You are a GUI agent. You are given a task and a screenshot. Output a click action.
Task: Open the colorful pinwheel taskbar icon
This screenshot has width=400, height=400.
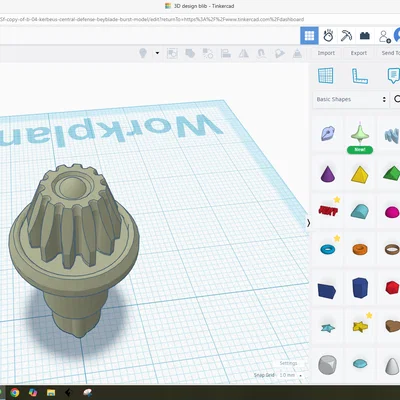point(33,393)
